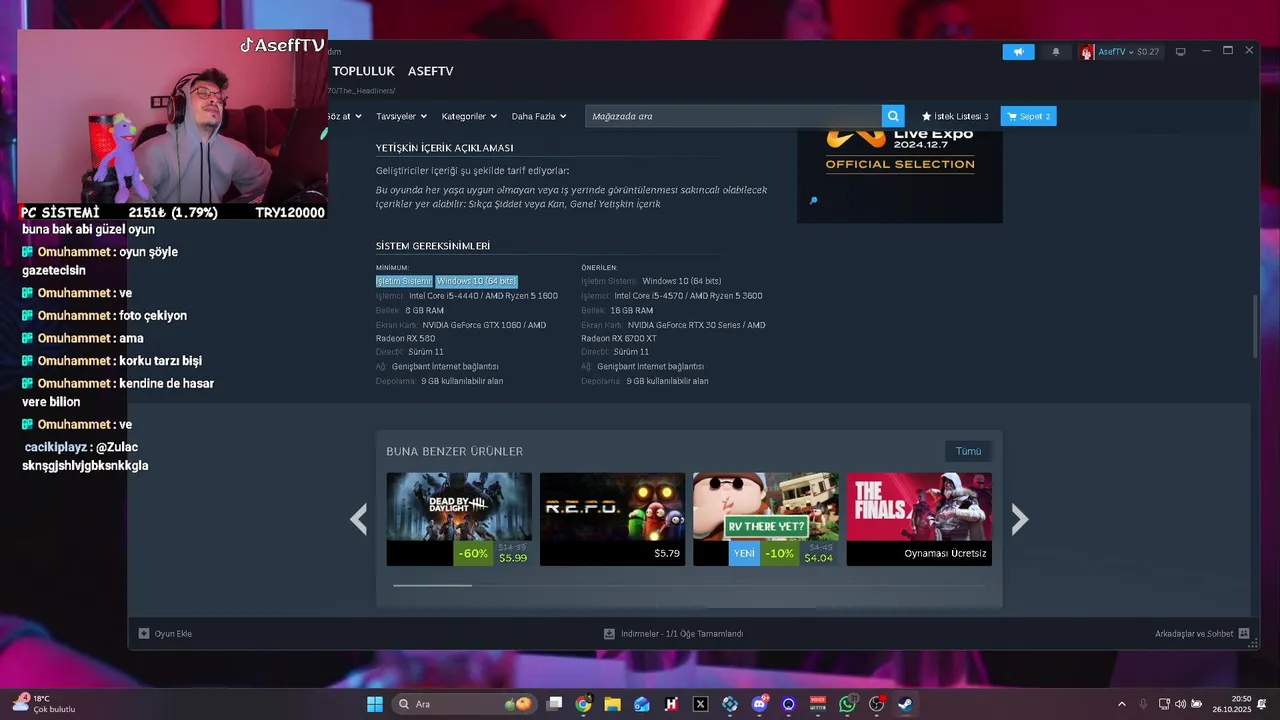The image size is (1280, 720).
Task: Click the carousel scrollbar under similar products
Action: point(432,585)
